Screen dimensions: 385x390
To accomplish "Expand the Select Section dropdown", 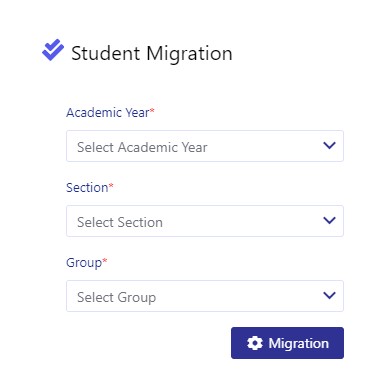I will [x=205, y=221].
